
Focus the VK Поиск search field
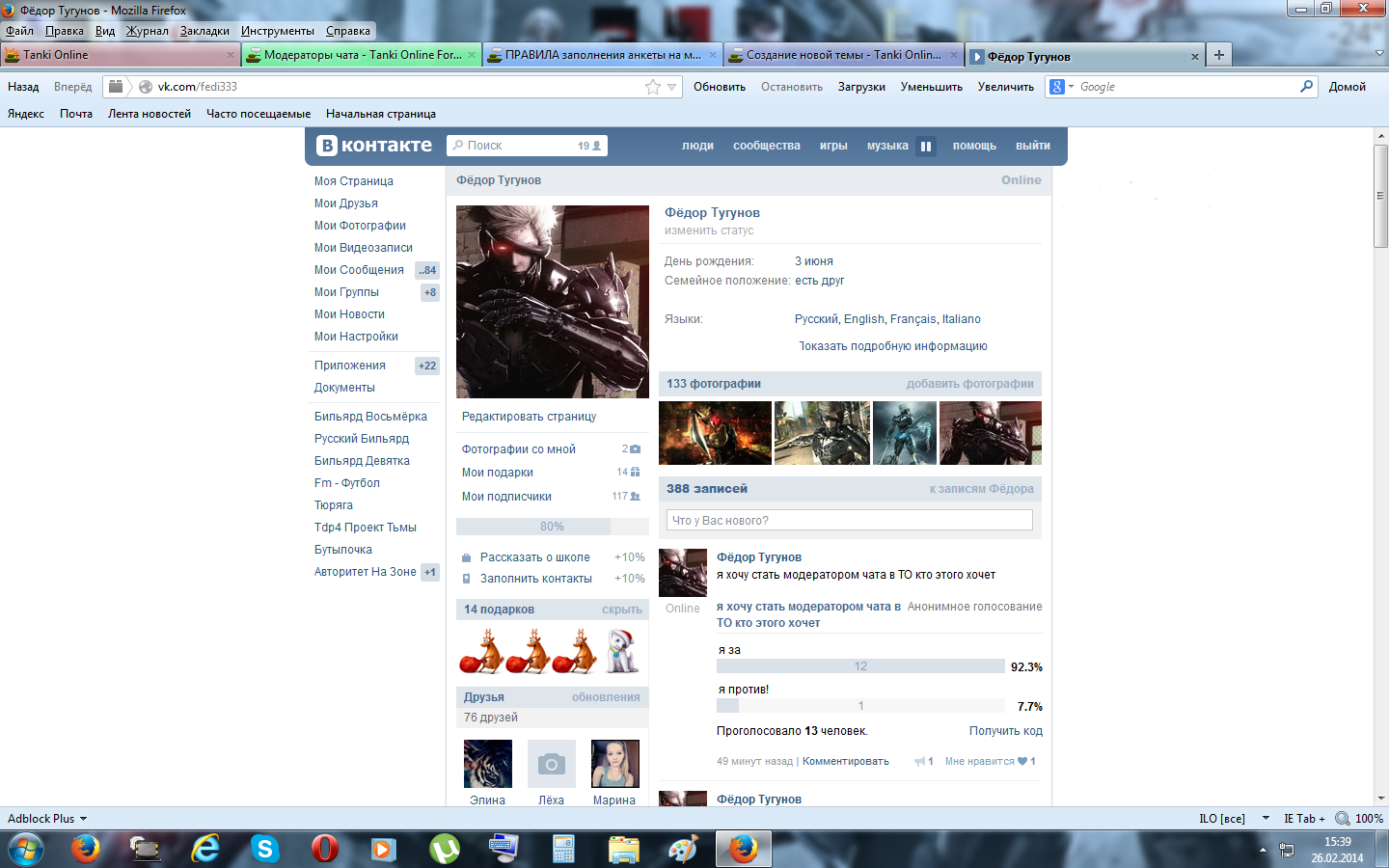click(x=527, y=146)
